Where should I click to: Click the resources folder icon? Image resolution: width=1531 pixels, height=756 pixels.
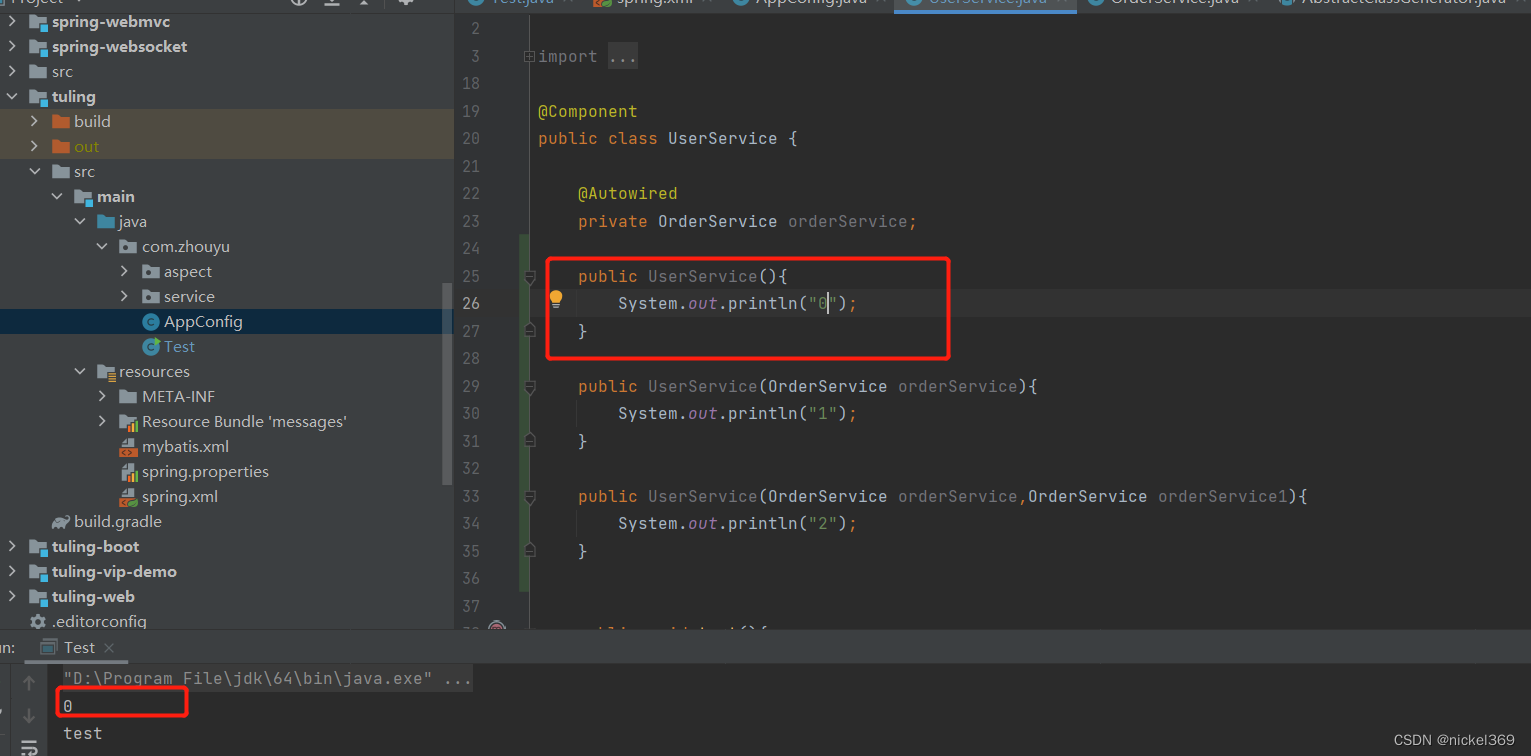click(106, 372)
